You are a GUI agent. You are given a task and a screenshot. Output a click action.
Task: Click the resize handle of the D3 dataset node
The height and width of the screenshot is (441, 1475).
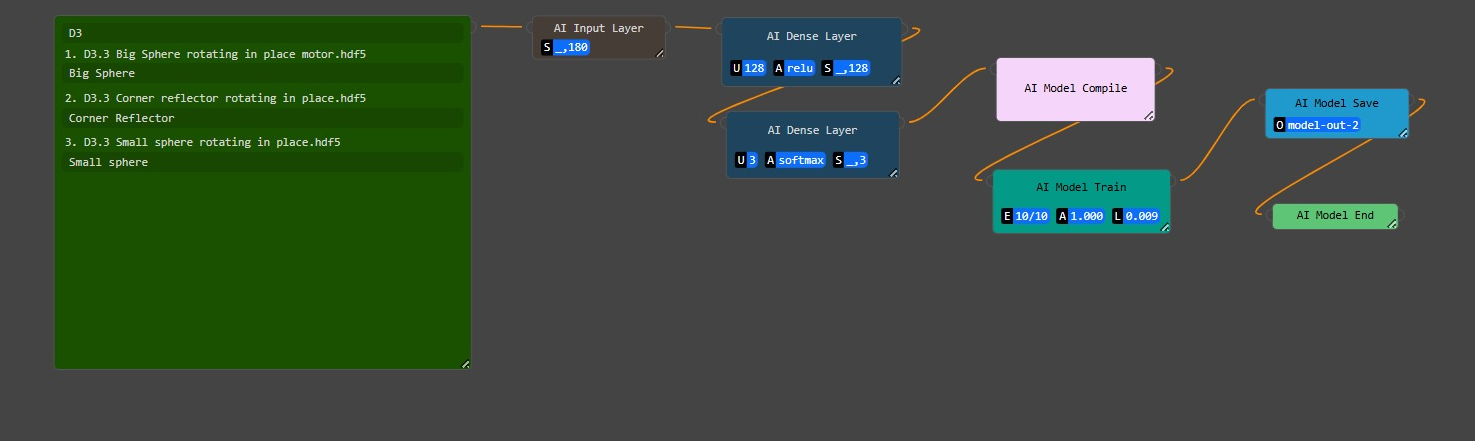(465, 364)
